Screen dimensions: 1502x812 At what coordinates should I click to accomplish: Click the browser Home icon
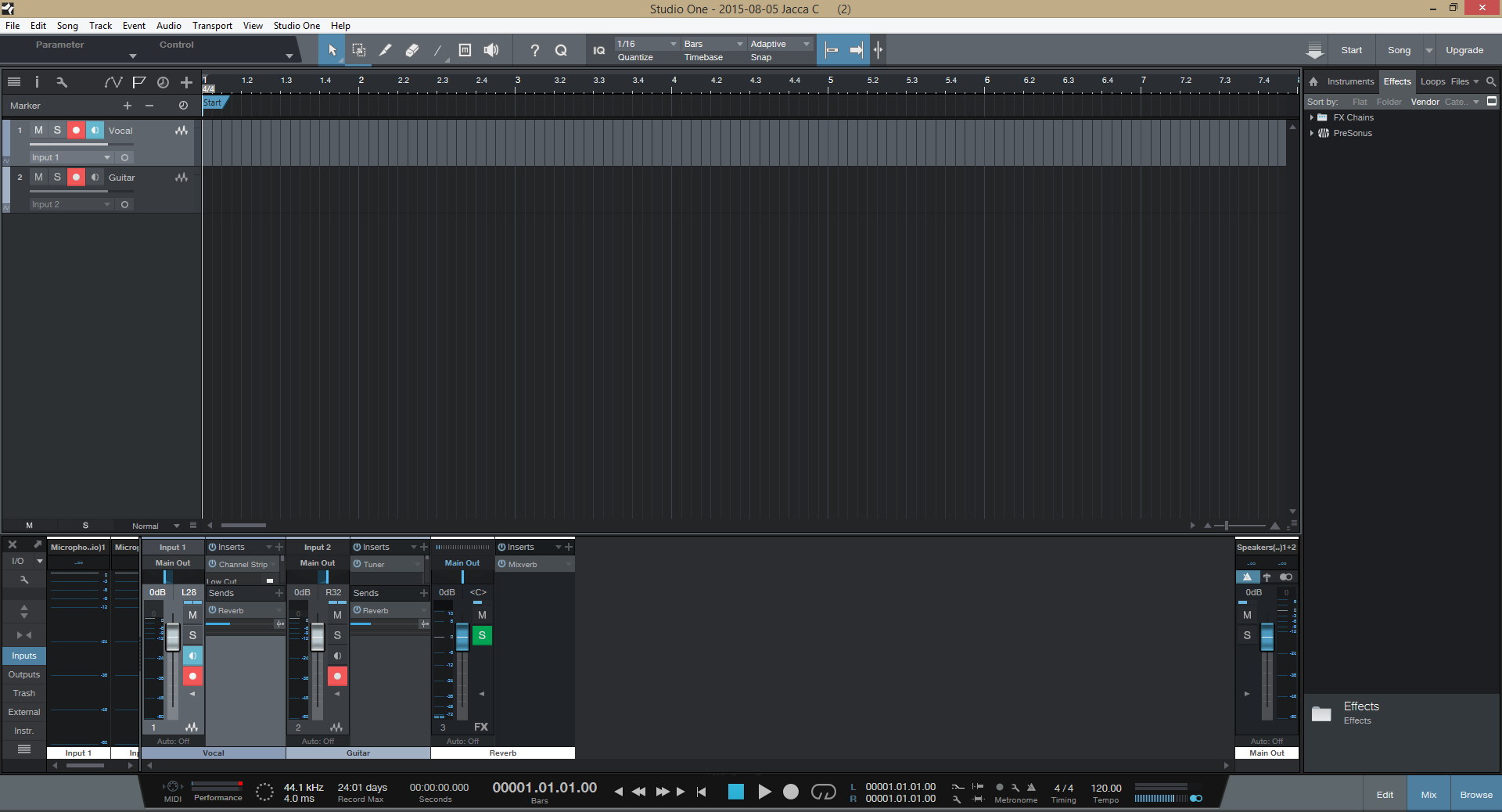(1313, 81)
